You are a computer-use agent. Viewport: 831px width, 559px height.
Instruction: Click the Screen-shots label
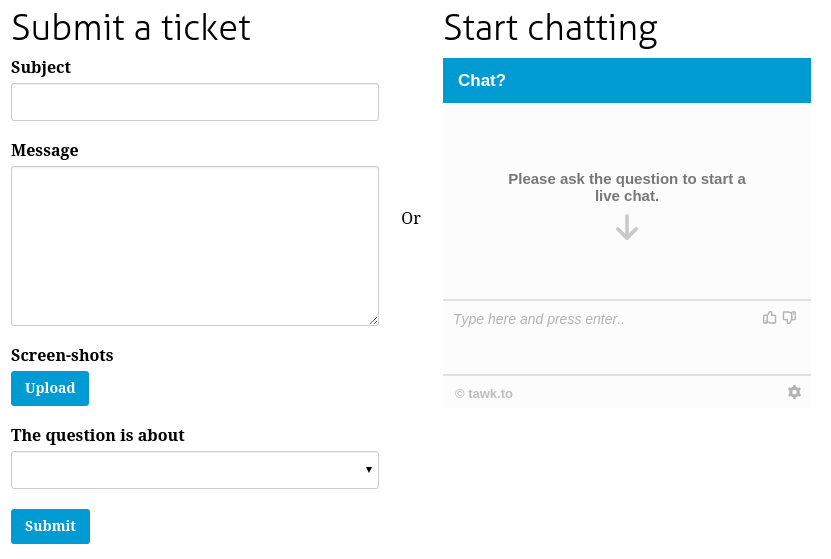coord(62,355)
